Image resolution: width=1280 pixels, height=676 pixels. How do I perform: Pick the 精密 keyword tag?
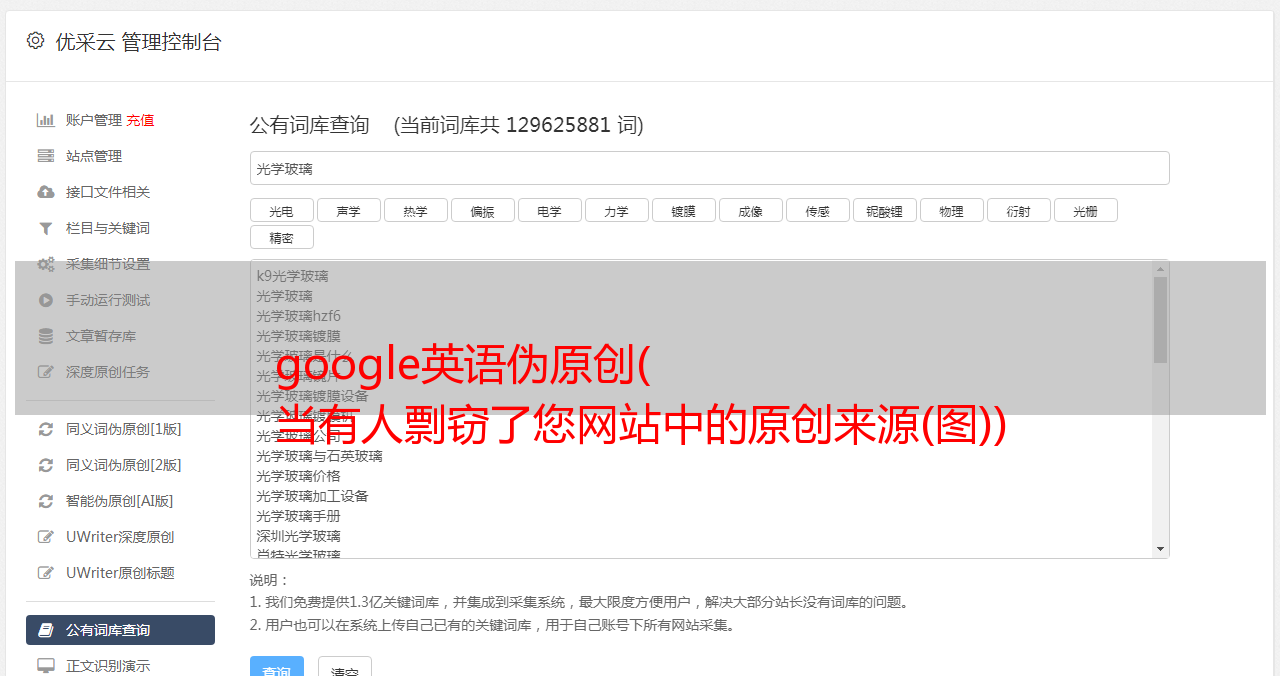[x=281, y=237]
